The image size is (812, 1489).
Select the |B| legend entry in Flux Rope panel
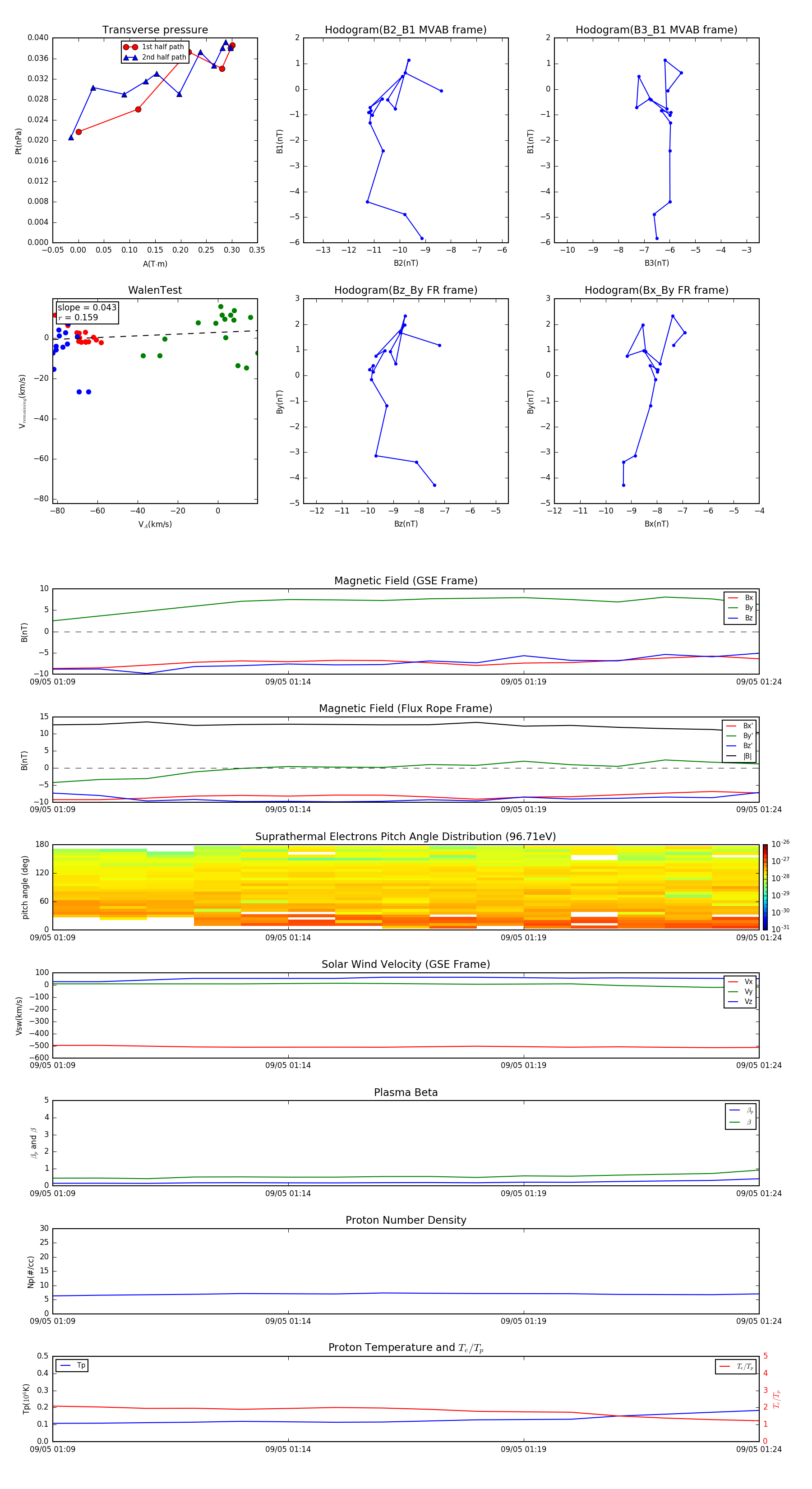pyautogui.click(x=739, y=756)
